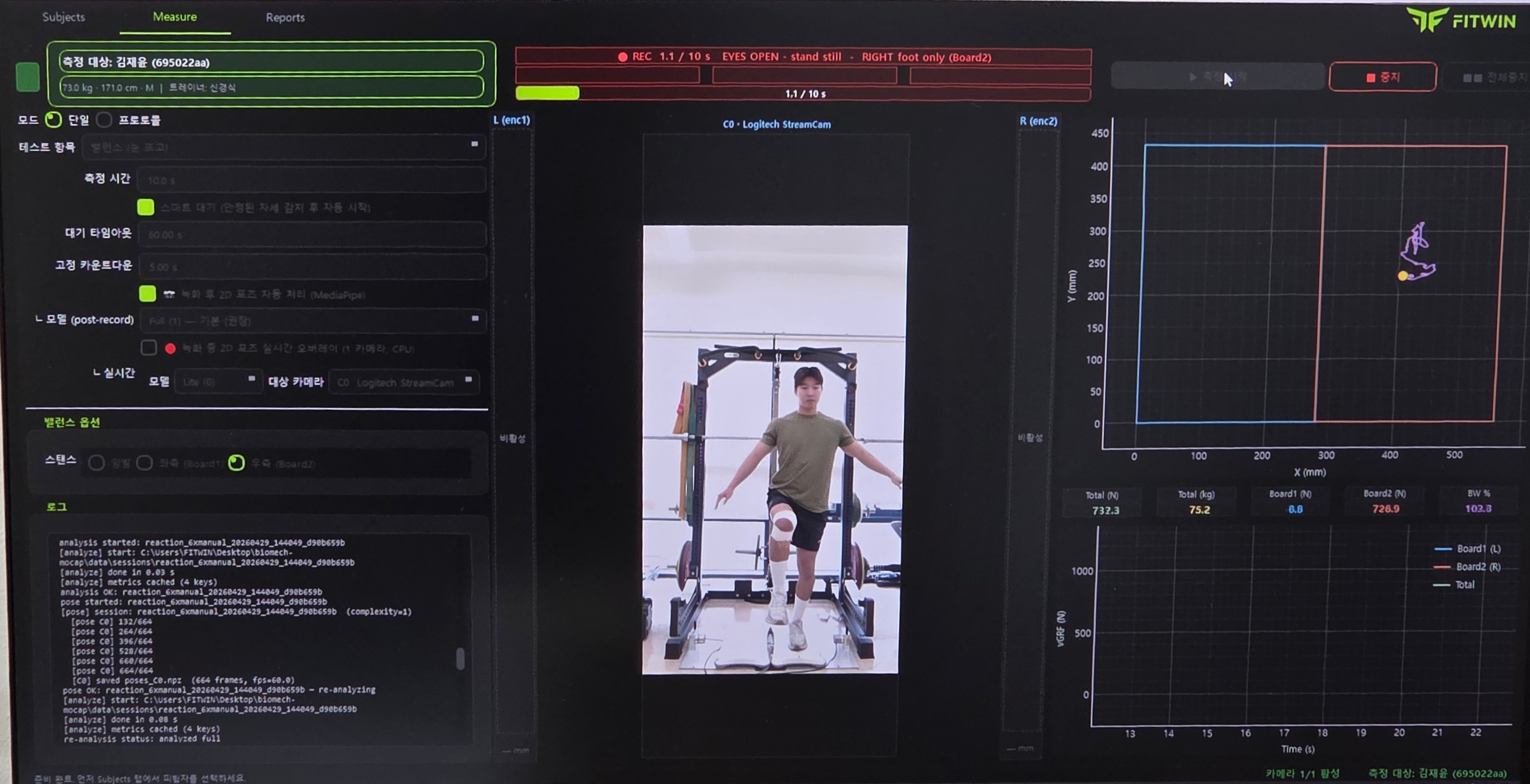1530x784 pixels.
Task: Open the 테스트 항목 dropdown
Action: click(x=284, y=147)
